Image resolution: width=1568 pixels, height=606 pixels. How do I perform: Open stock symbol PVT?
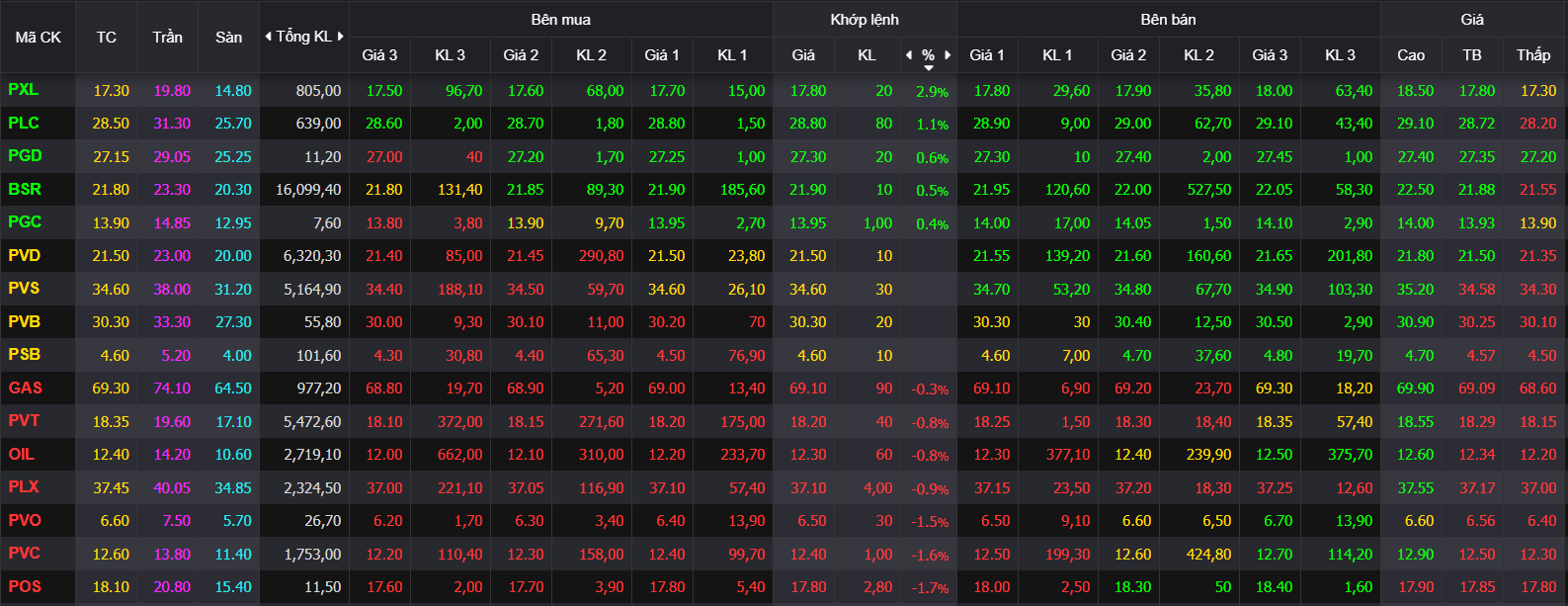coord(25,421)
